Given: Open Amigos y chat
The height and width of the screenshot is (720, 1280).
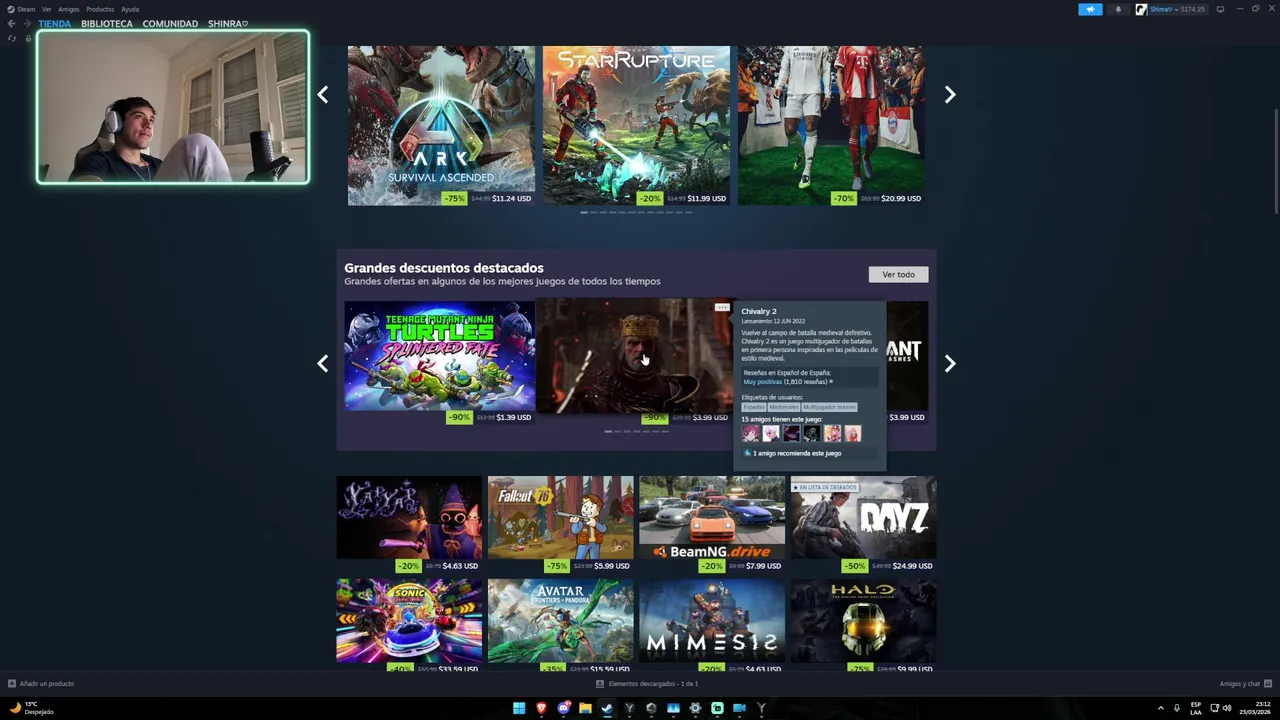Looking at the screenshot, I should click(x=1245, y=684).
